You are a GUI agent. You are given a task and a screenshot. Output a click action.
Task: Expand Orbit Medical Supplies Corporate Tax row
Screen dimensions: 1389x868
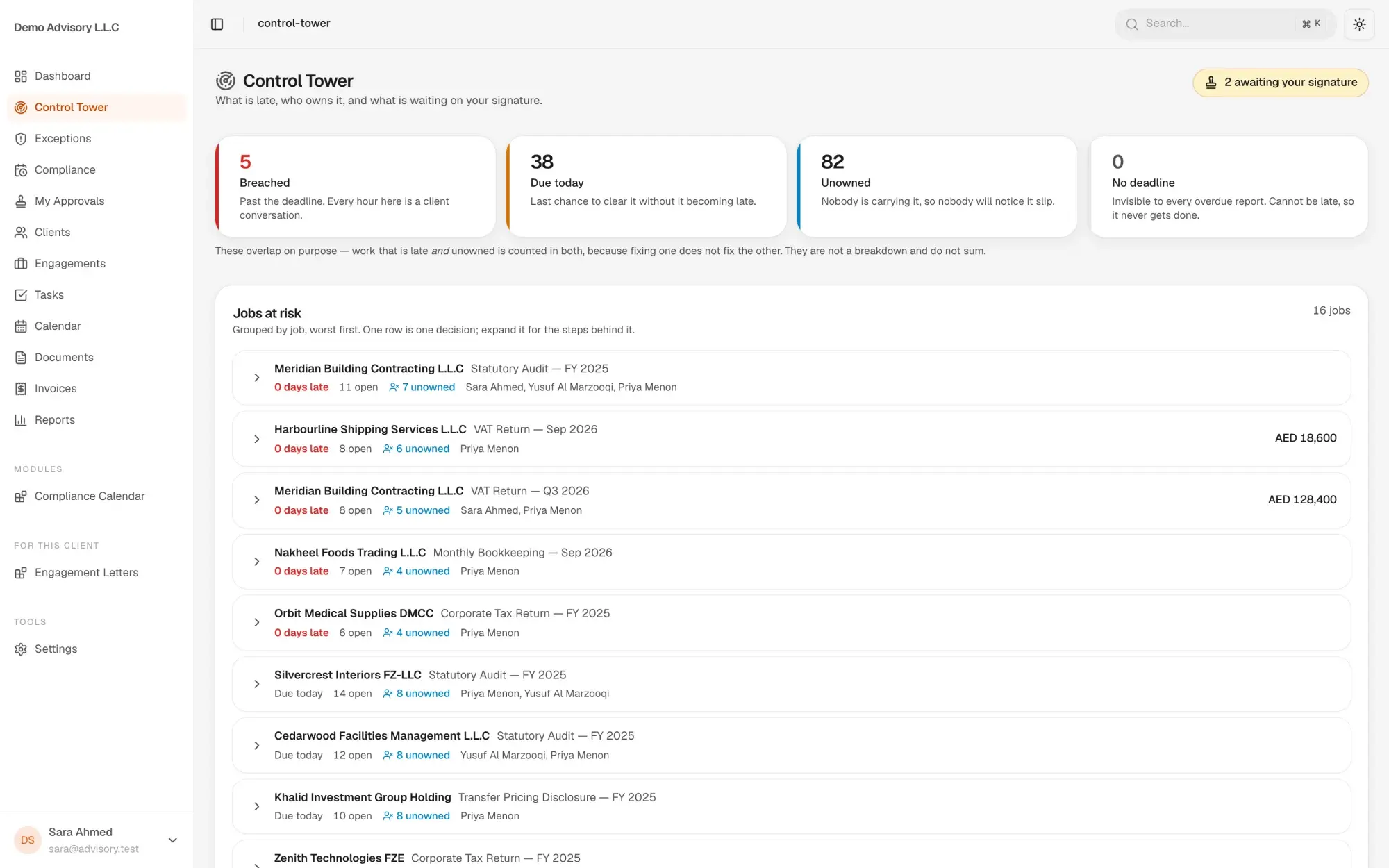[x=257, y=623]
